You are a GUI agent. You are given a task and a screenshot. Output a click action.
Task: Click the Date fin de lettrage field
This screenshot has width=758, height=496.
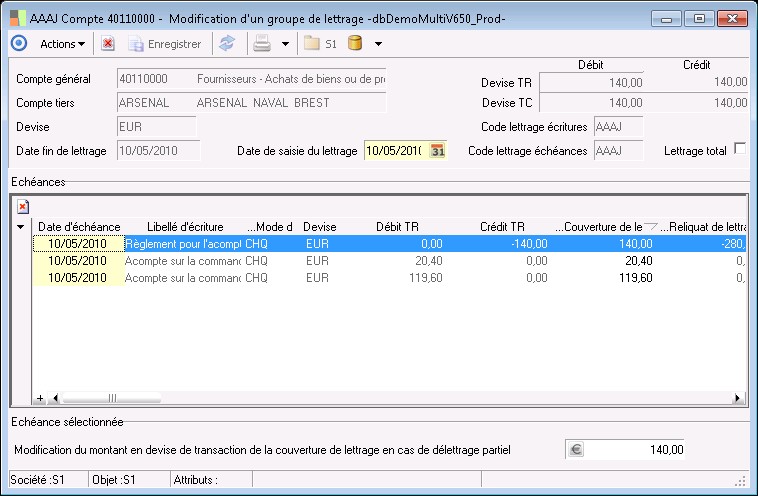[x=158, y=151]
